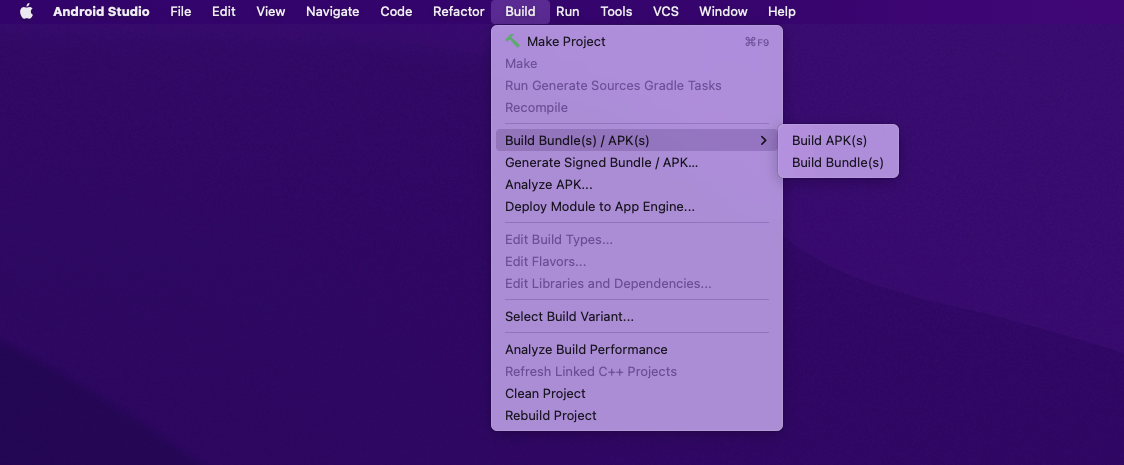This screenshot has width=1124, height=465.
Task: Open the View menu
Action: coord(270,11)
